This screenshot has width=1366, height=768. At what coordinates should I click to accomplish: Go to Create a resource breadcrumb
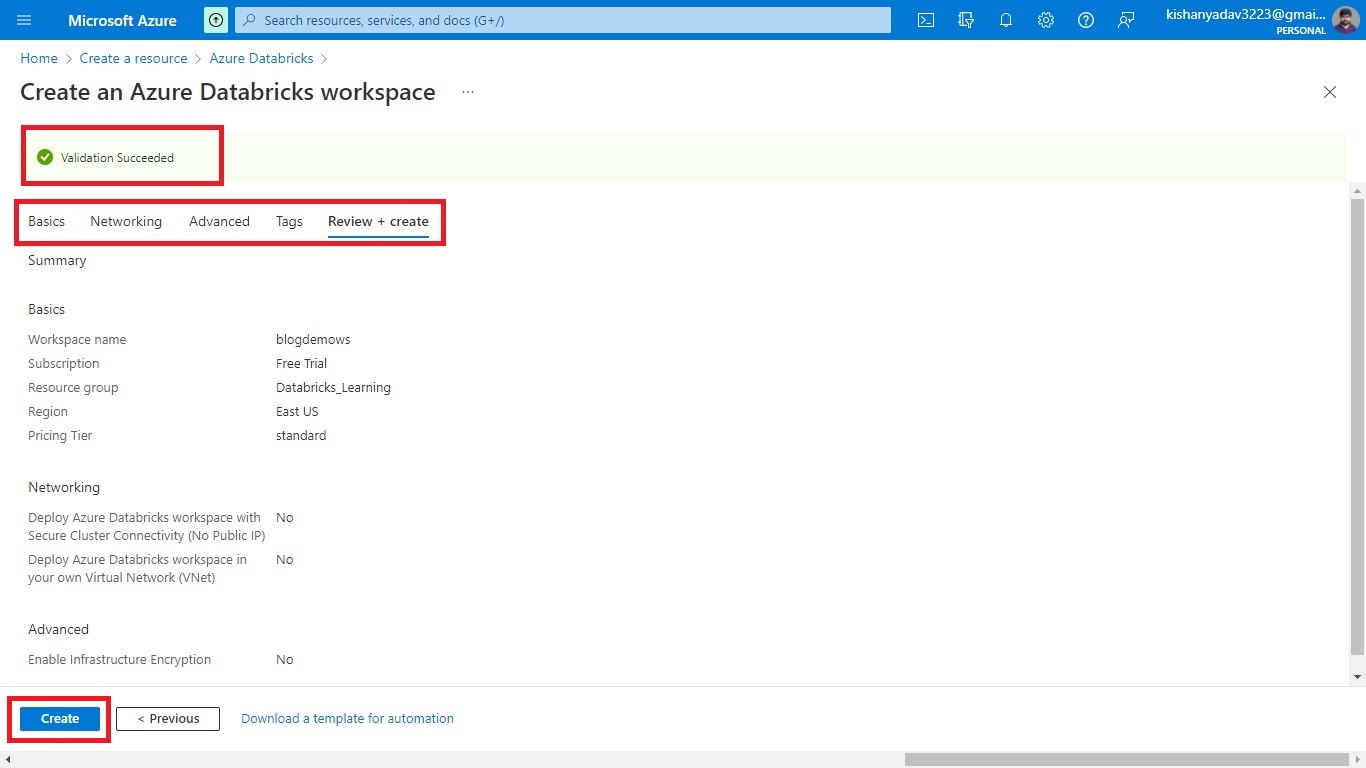click(134, 58)
